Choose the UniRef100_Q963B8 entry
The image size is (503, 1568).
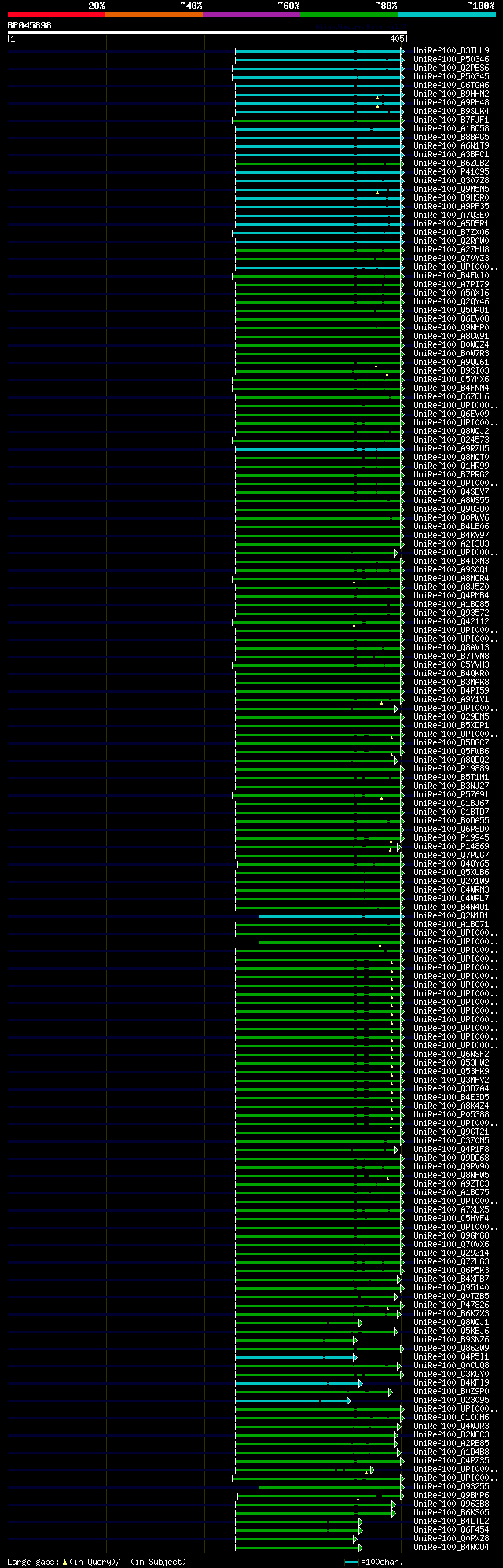point(451,1504)
